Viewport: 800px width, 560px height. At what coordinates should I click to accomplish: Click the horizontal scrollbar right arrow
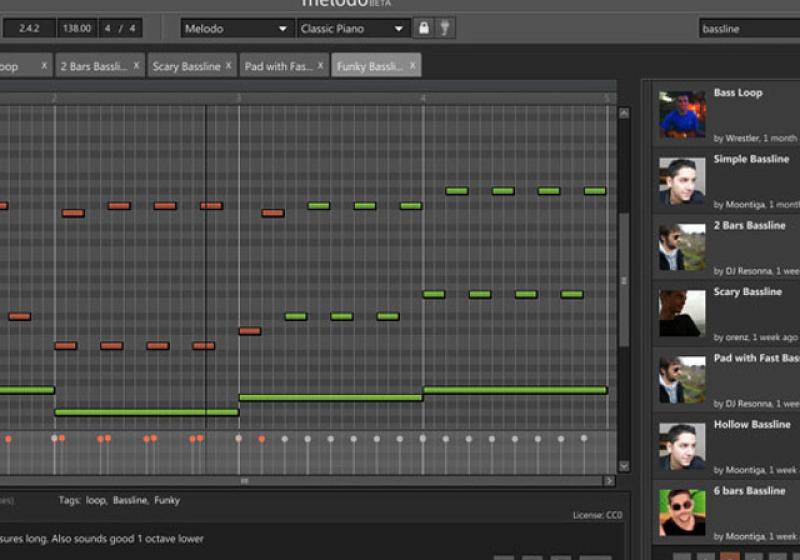click(x=611, y=481)
